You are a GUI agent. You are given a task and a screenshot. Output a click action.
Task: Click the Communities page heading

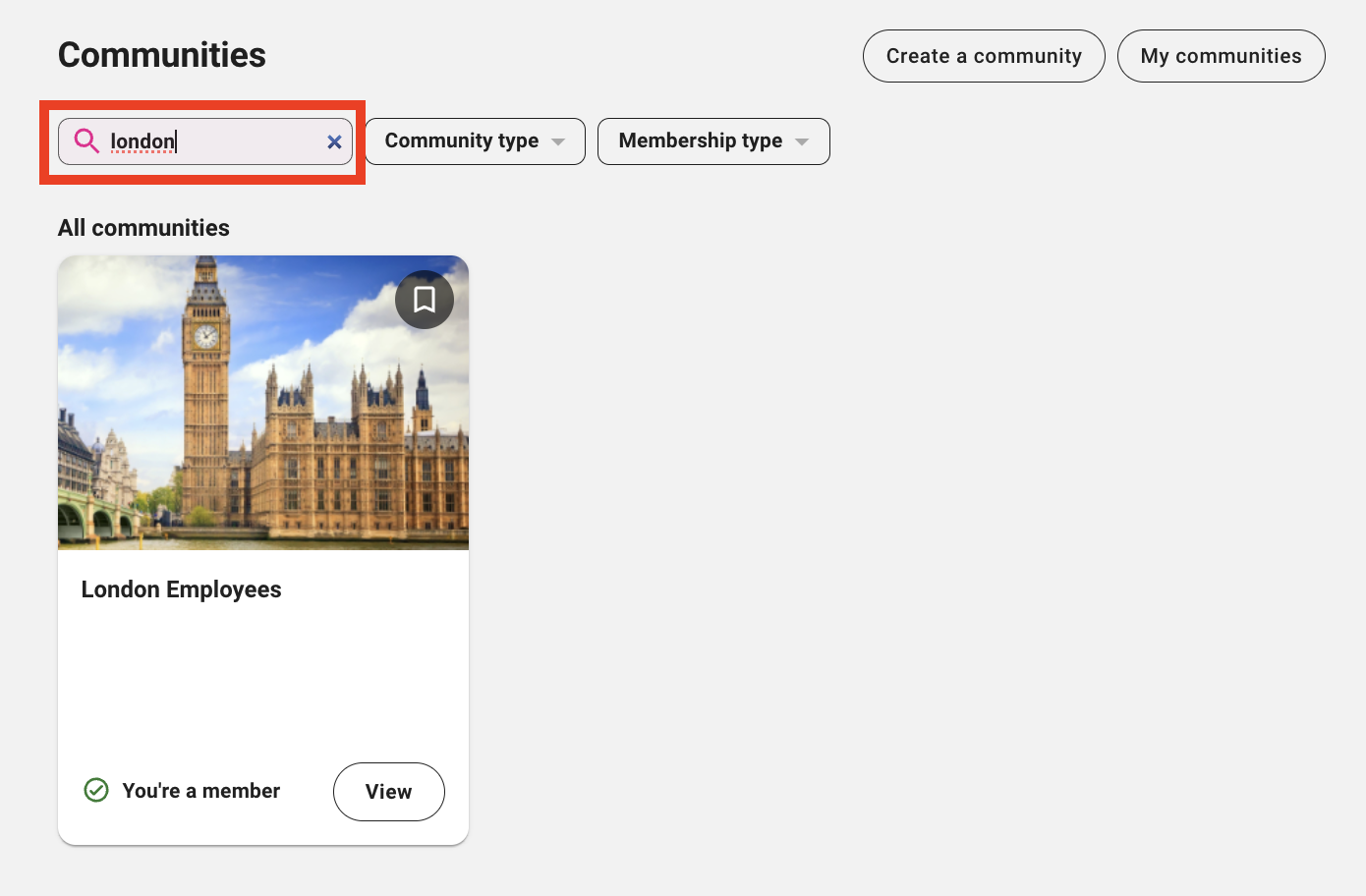[162, 55]
